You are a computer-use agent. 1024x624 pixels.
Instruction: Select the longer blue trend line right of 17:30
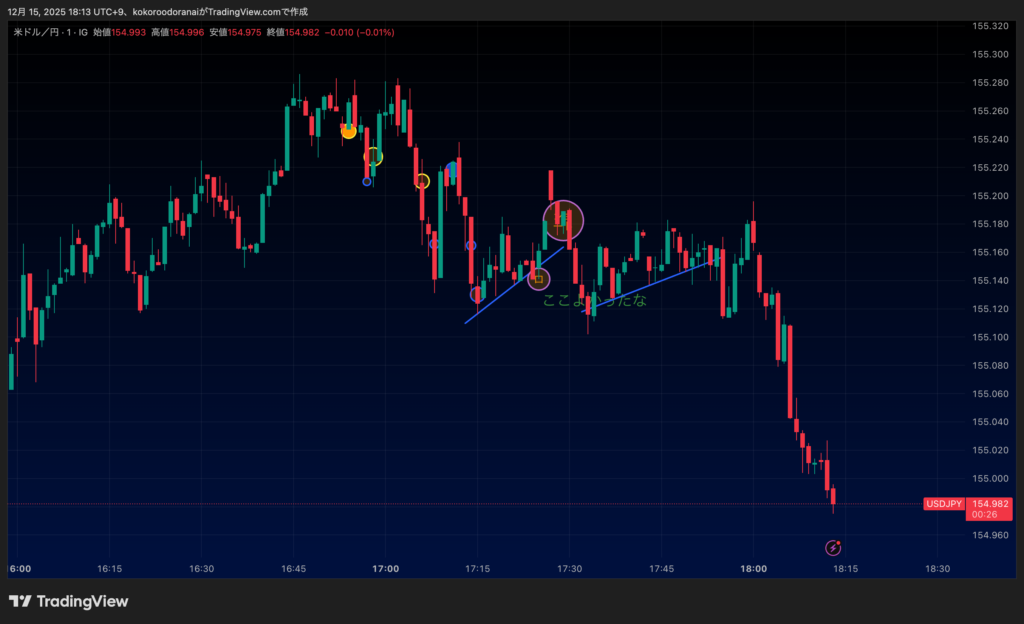point(650,285)
